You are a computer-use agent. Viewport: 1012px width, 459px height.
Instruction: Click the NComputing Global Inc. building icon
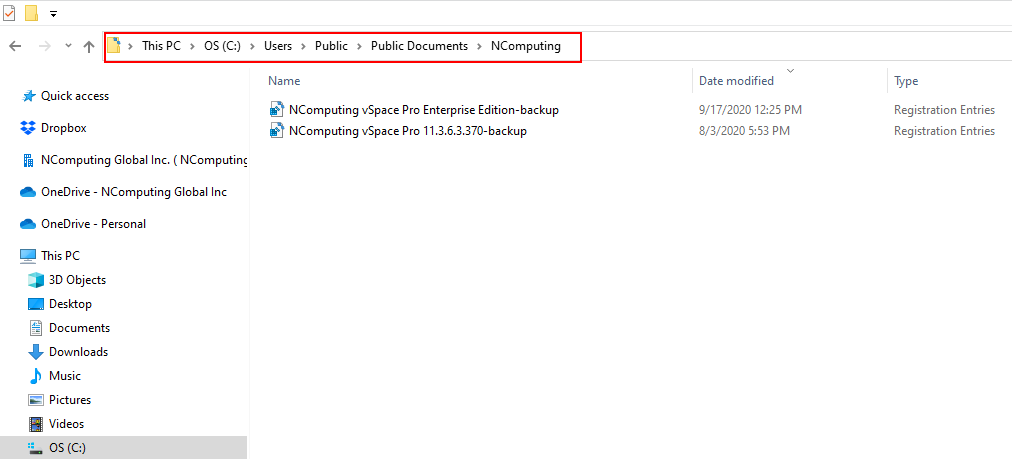[x=28, y=160]
